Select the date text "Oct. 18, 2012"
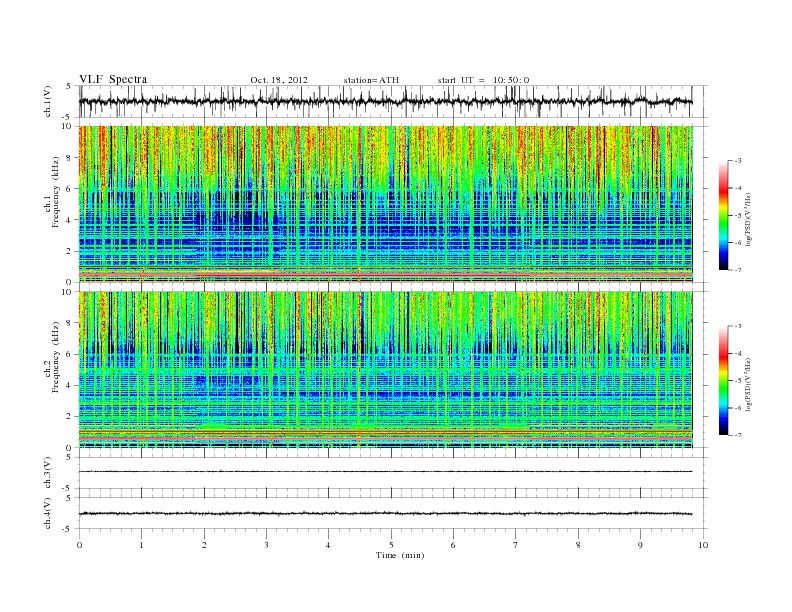Viewport: 792px width, 612px height. click(x=279, y=80)
